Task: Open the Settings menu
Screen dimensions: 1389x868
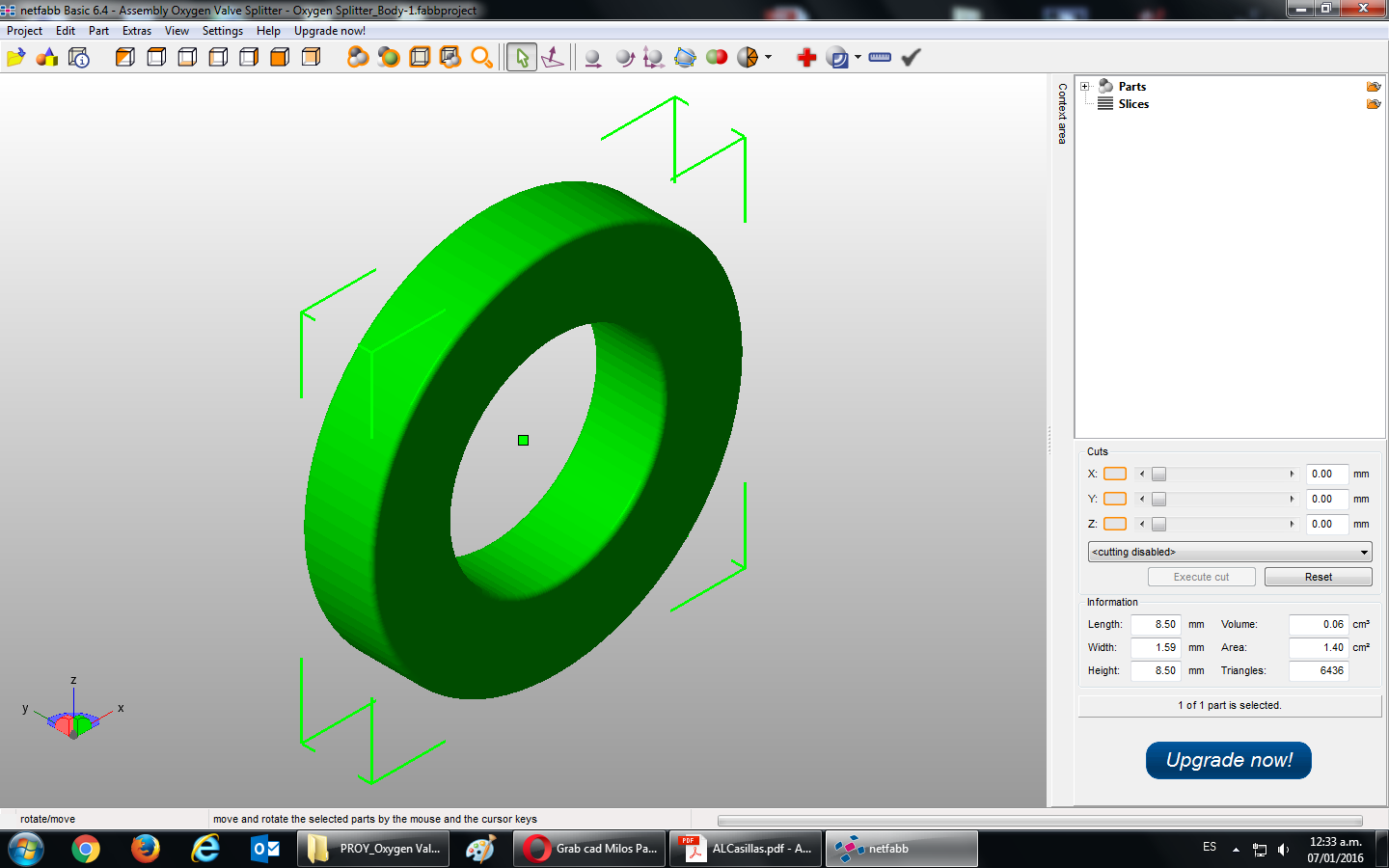Action: click(x=223, y=31)
